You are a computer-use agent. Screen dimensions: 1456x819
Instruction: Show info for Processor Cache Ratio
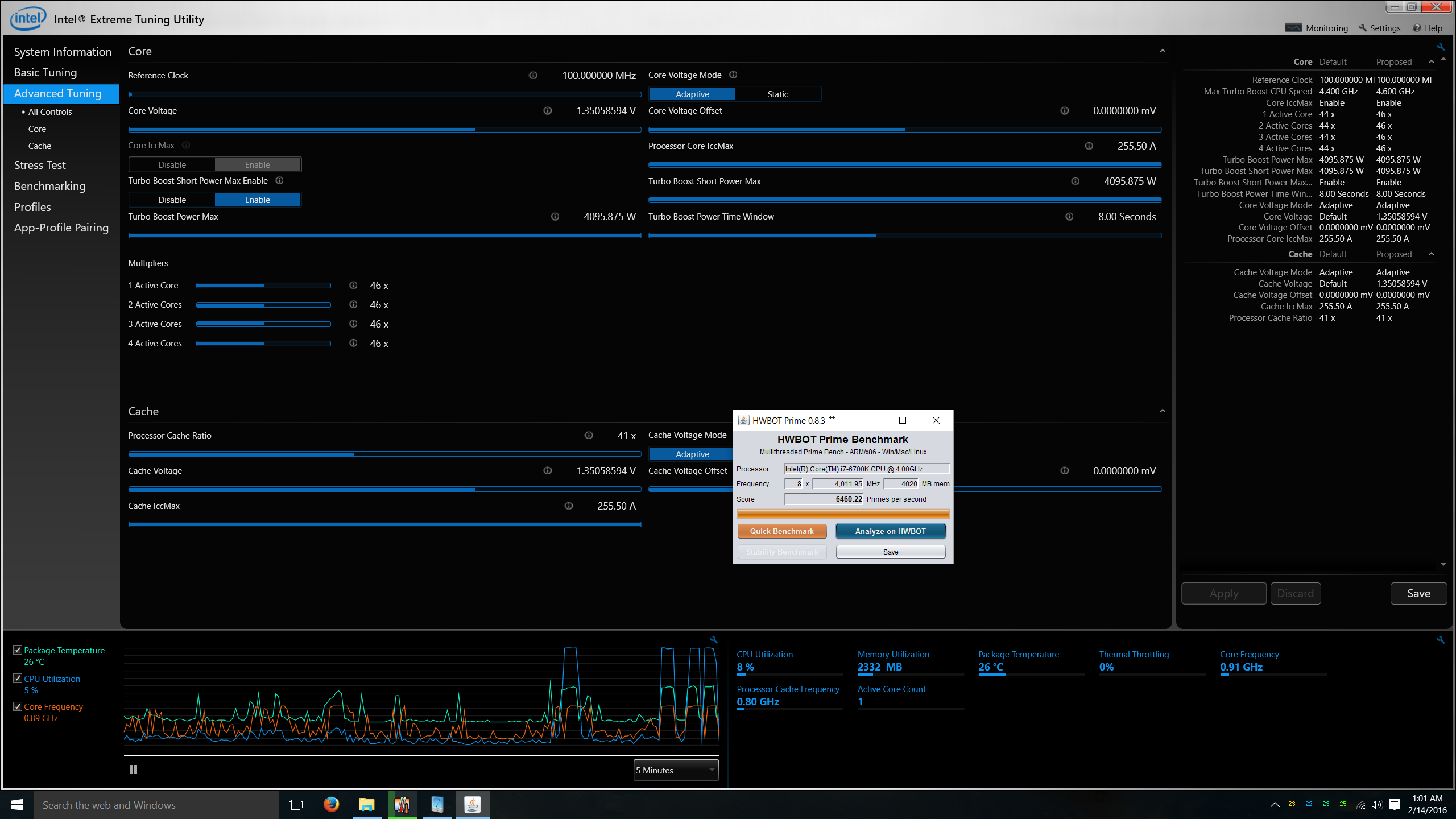(589, 436)
